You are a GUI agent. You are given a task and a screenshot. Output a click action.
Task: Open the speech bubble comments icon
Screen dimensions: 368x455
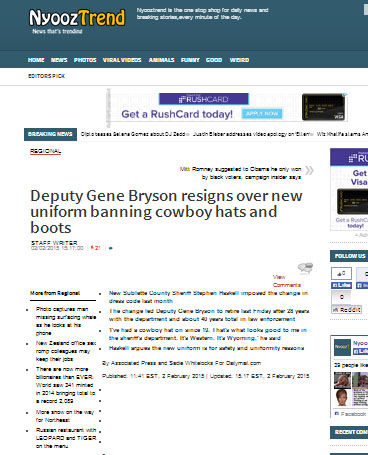[306, 268]
